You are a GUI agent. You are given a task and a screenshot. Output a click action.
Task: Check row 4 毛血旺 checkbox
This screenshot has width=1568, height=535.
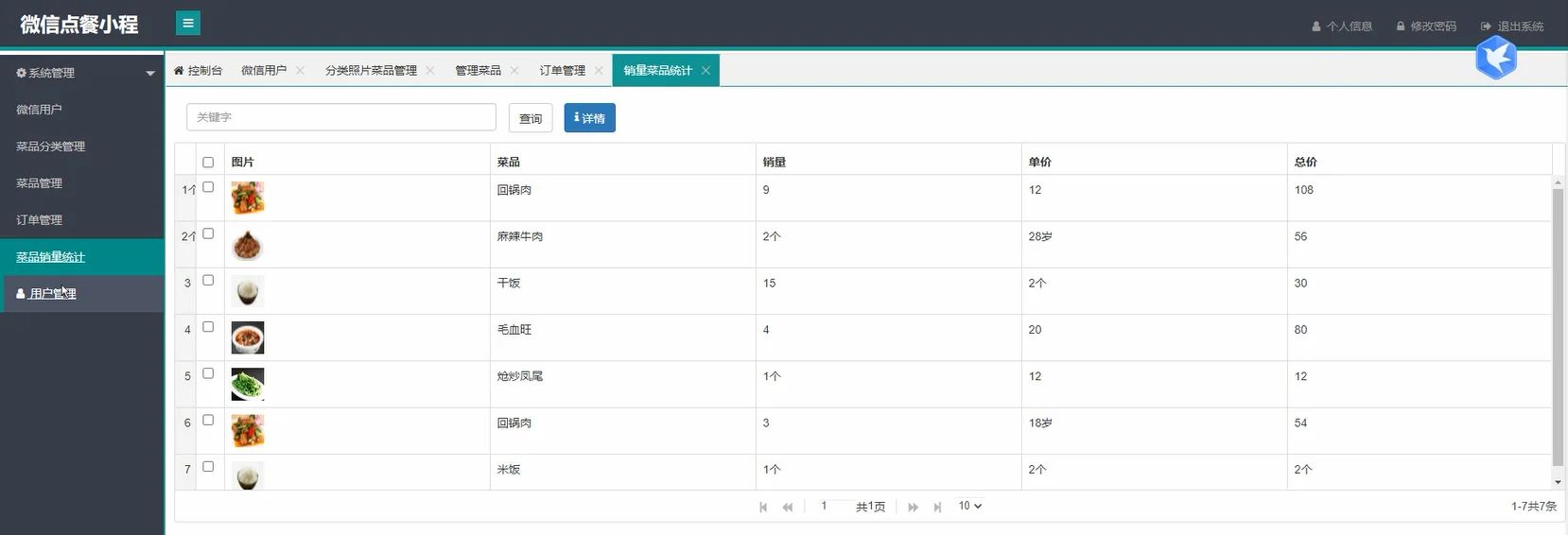(x=208, y=326)
